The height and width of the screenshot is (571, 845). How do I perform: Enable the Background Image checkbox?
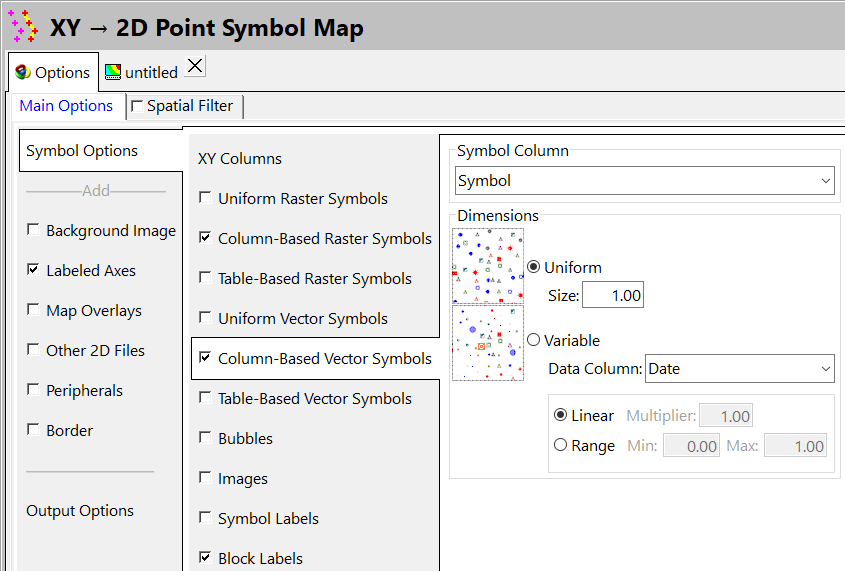[x=34, y=231]
